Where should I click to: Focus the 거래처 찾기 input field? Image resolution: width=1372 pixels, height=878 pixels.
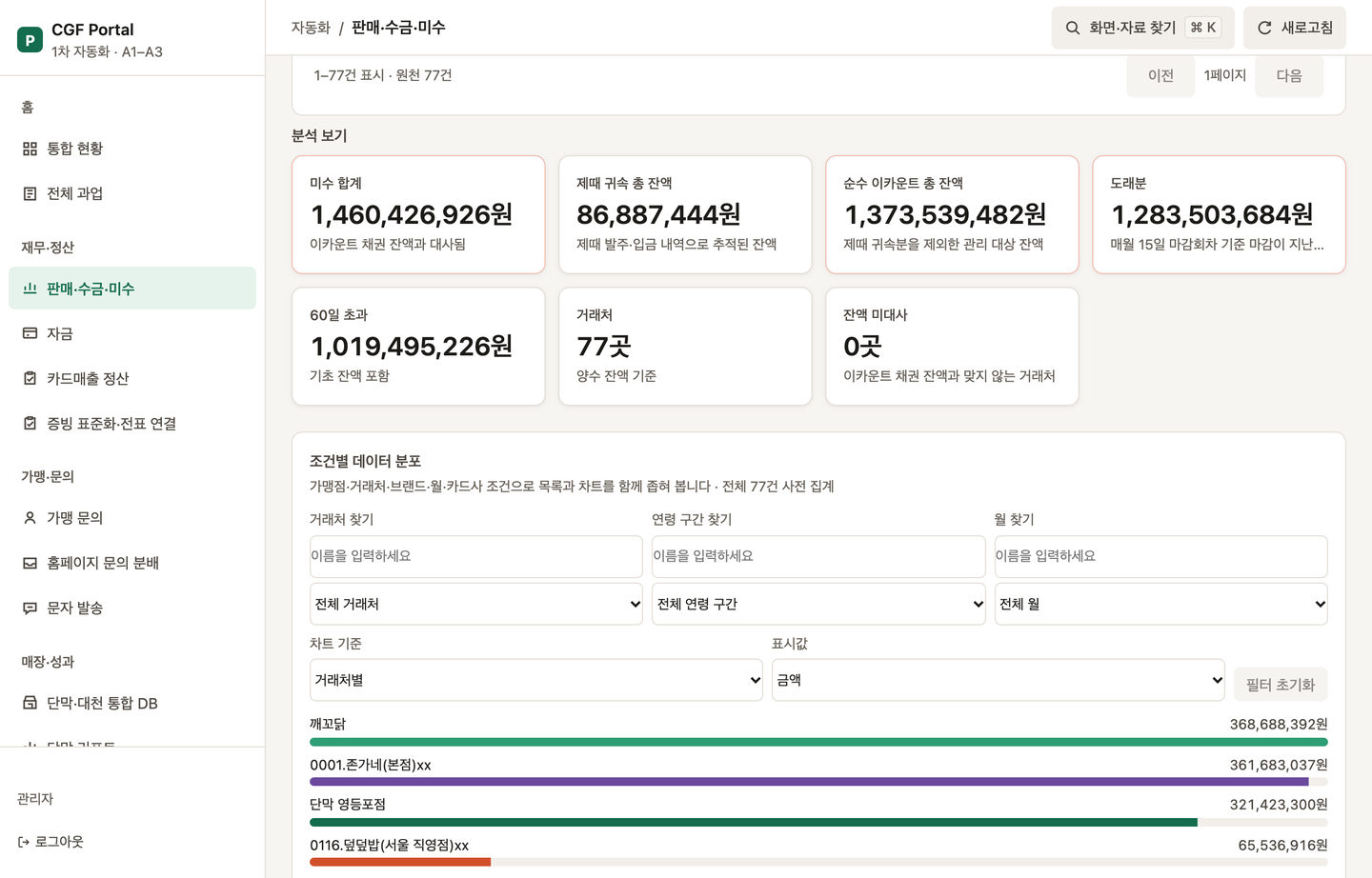pyautogui.click(x=476, y=556)
